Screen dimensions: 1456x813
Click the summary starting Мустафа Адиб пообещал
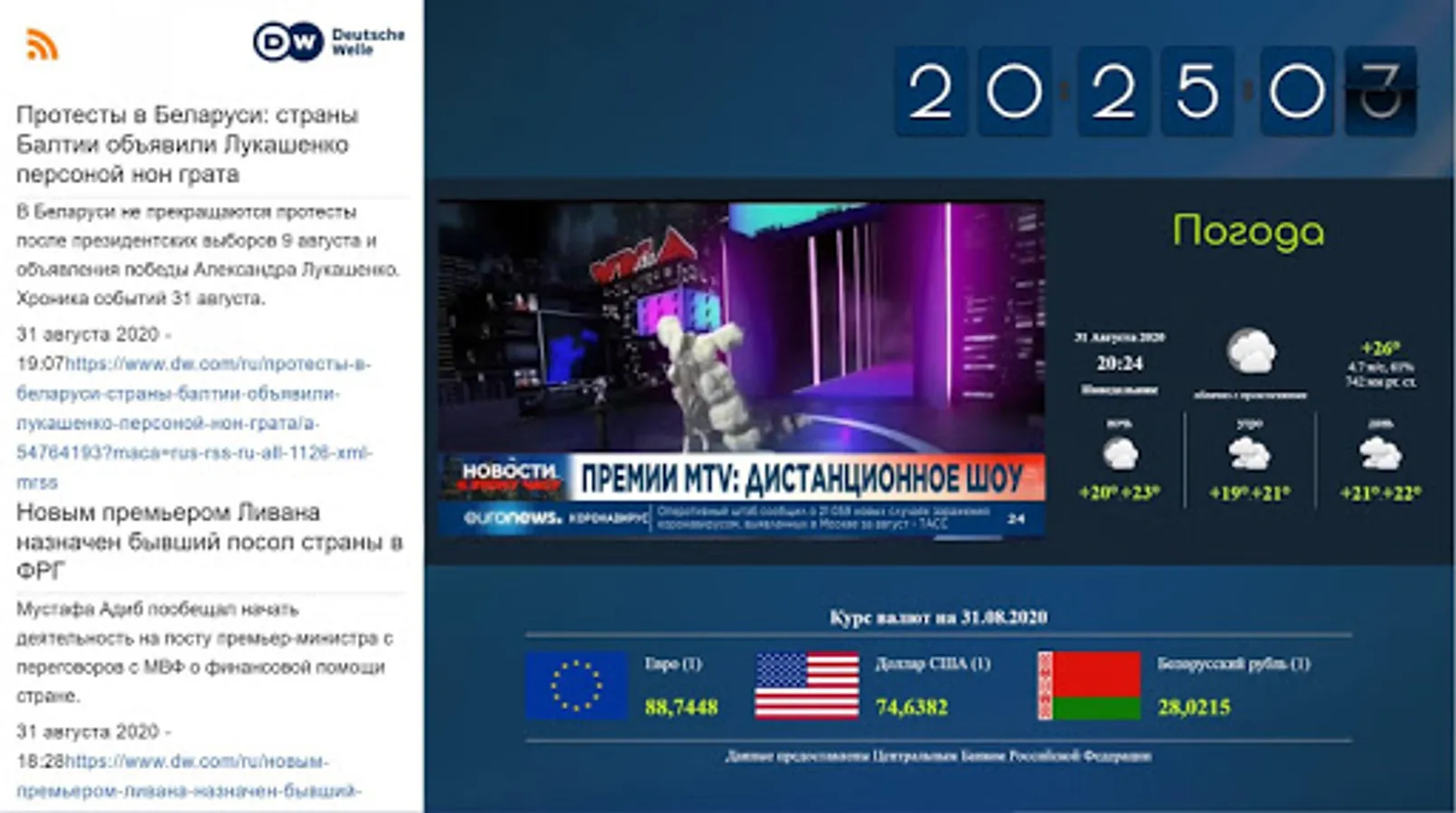204,652
